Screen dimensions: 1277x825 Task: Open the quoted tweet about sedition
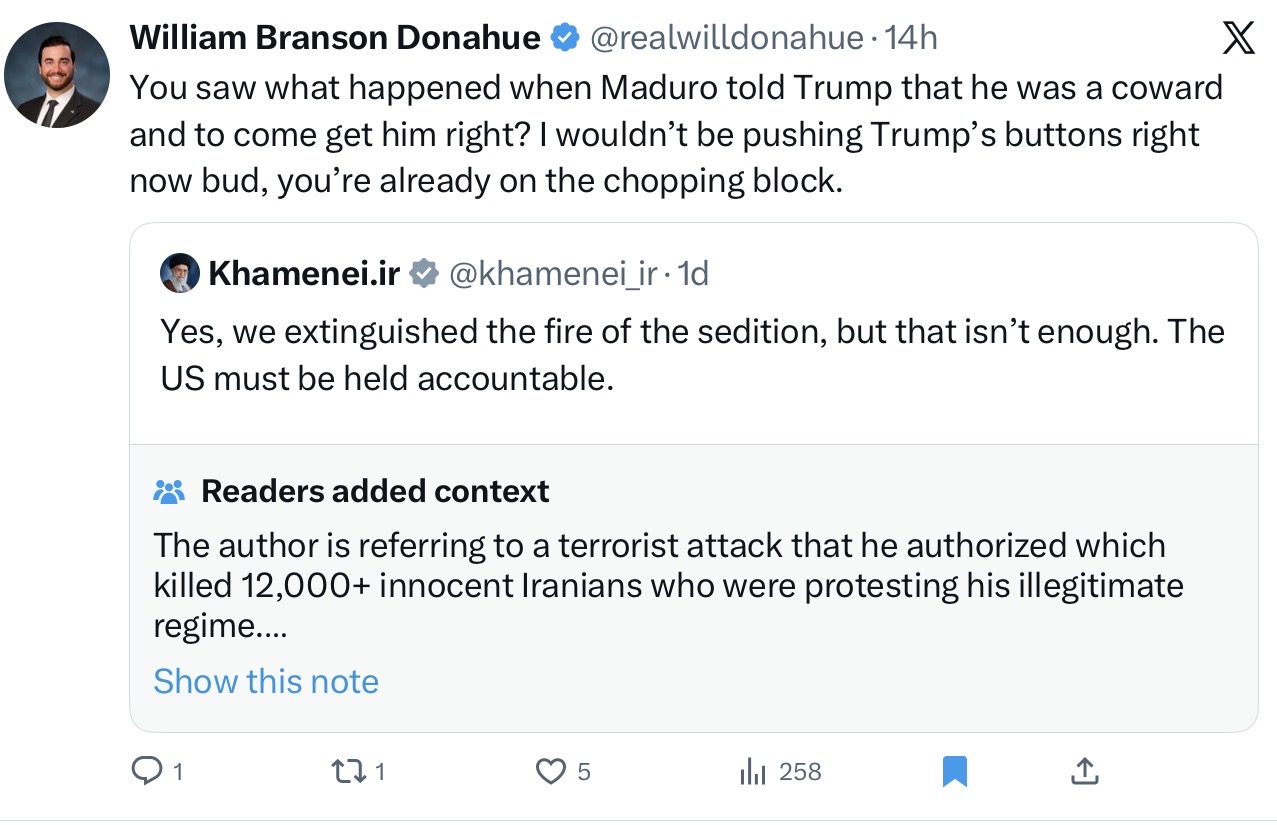pos(692,355)
